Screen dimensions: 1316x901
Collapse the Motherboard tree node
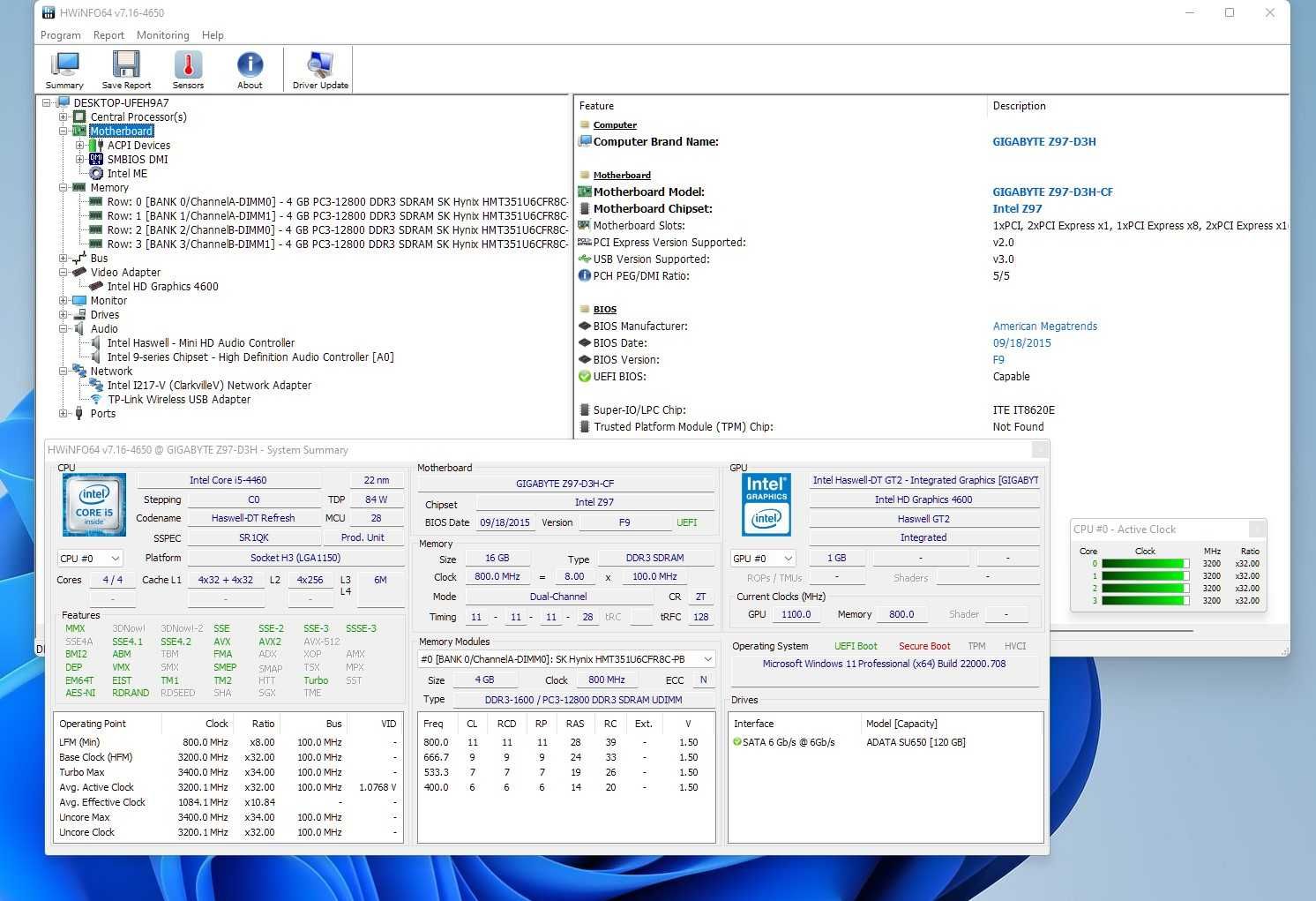click(x=64, y=131)
